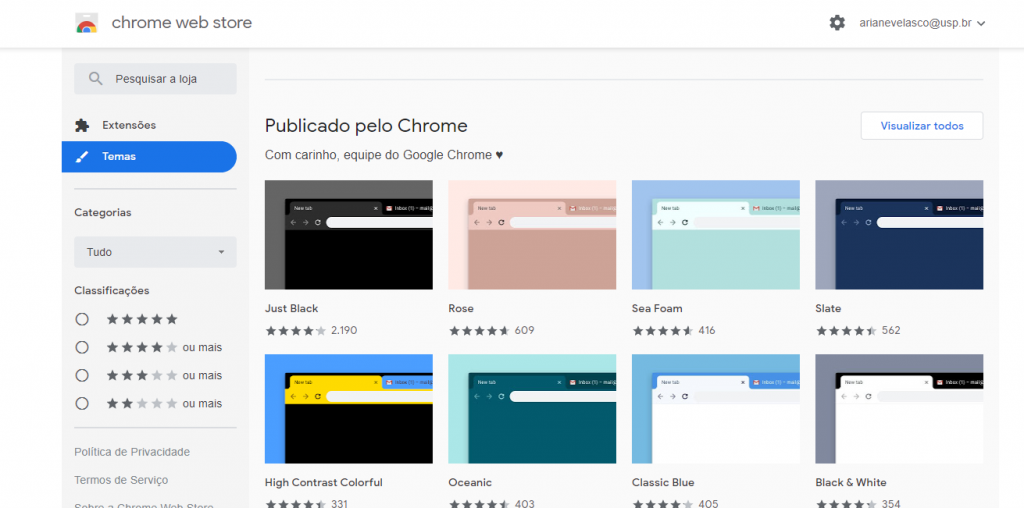The height and width of the screenshot is (508, 1024).
Task: Expand the Tudo categories dropdown
Action: coord(155,252)
